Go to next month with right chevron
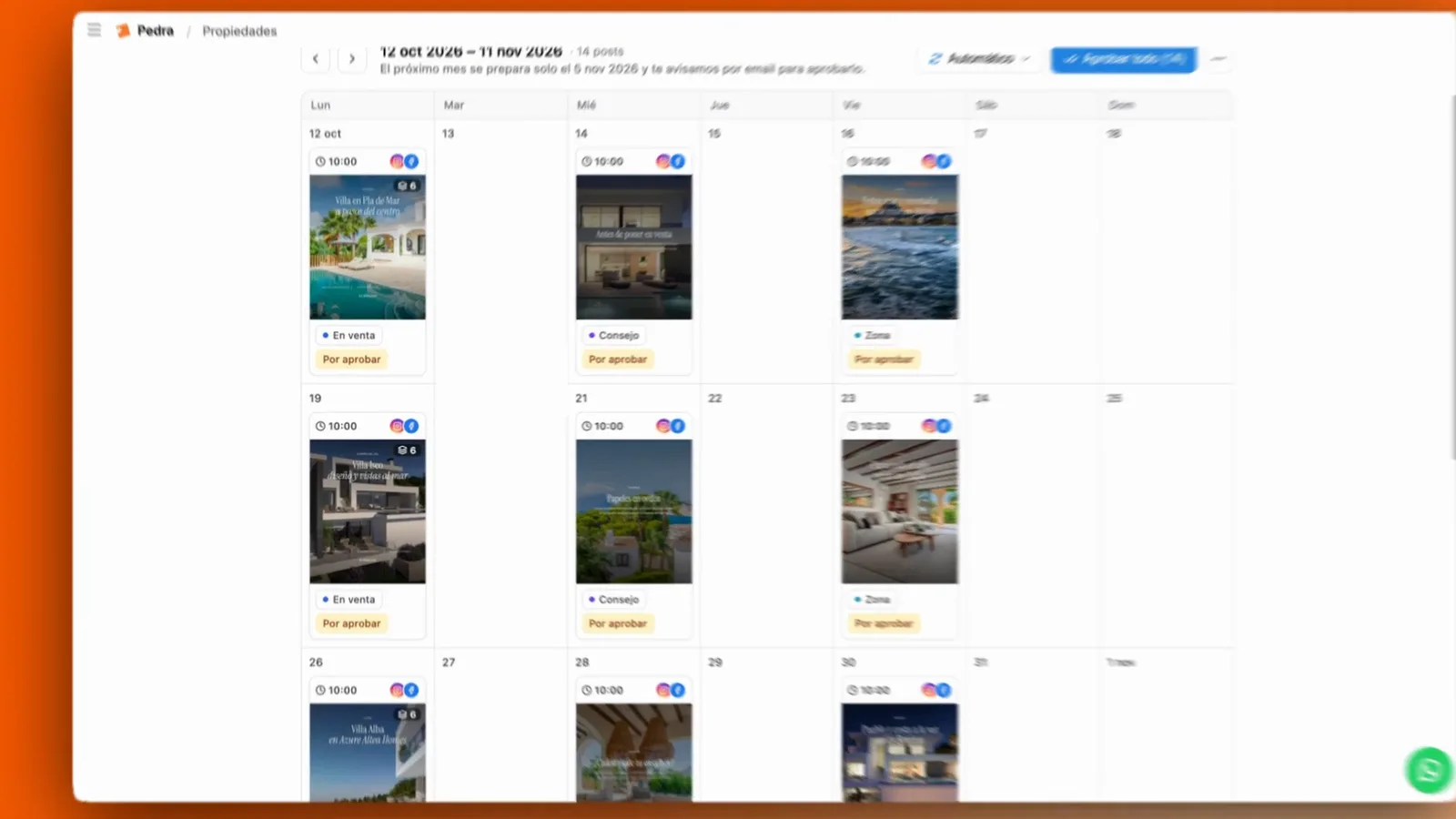 pyautogui.click(x=351, y=59)
